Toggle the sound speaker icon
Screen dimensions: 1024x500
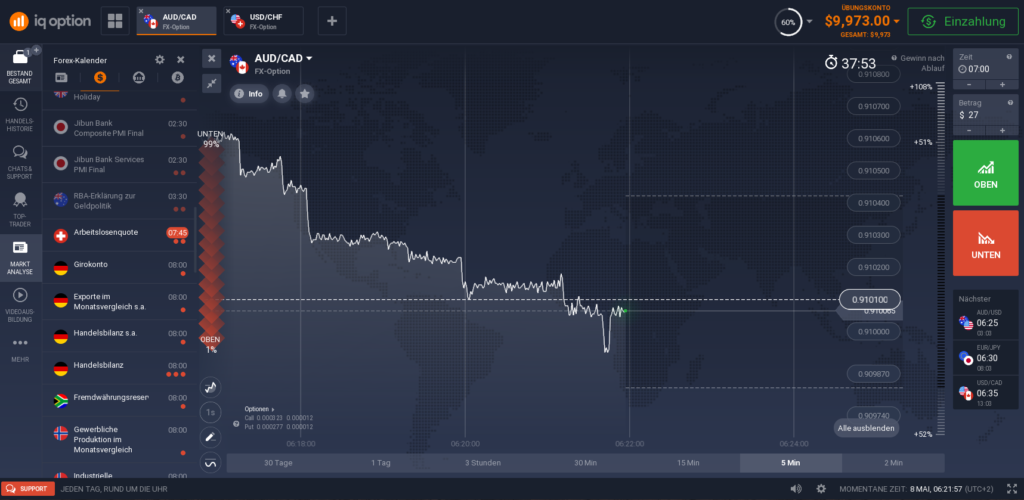tap(795, 489)
